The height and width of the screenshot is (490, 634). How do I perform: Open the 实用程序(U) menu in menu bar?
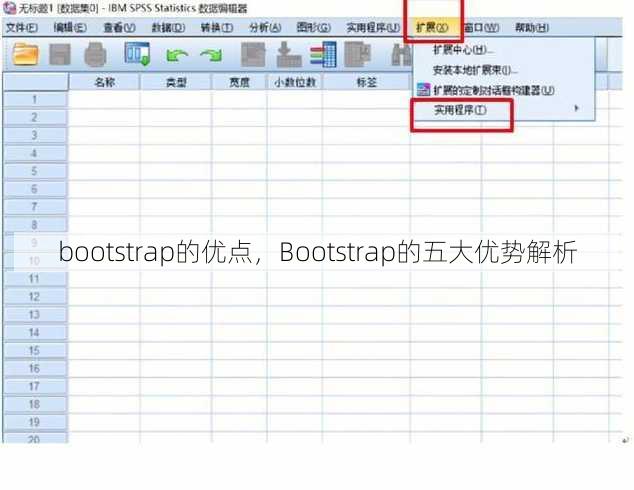pyautogui.click(x=373, y=27)
